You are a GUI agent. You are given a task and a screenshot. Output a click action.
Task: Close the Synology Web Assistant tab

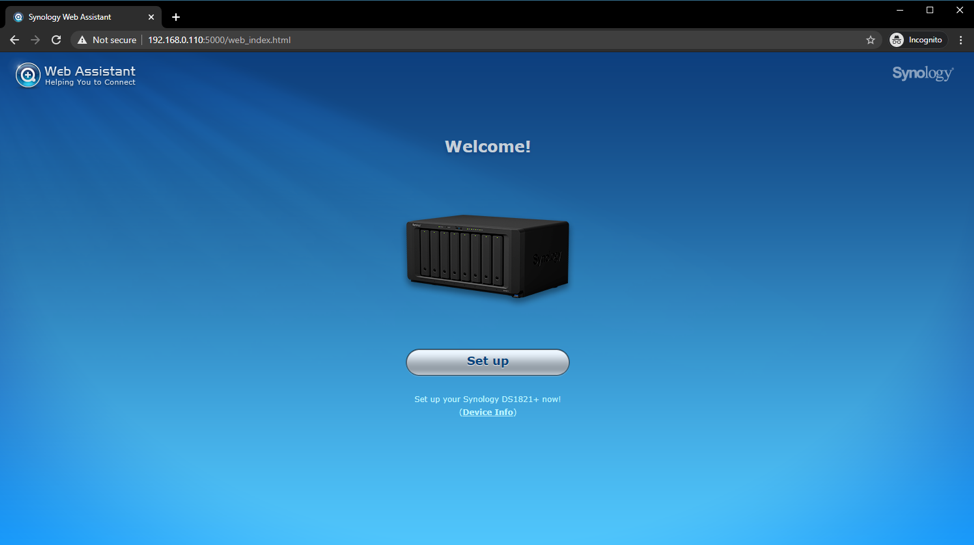151,17
